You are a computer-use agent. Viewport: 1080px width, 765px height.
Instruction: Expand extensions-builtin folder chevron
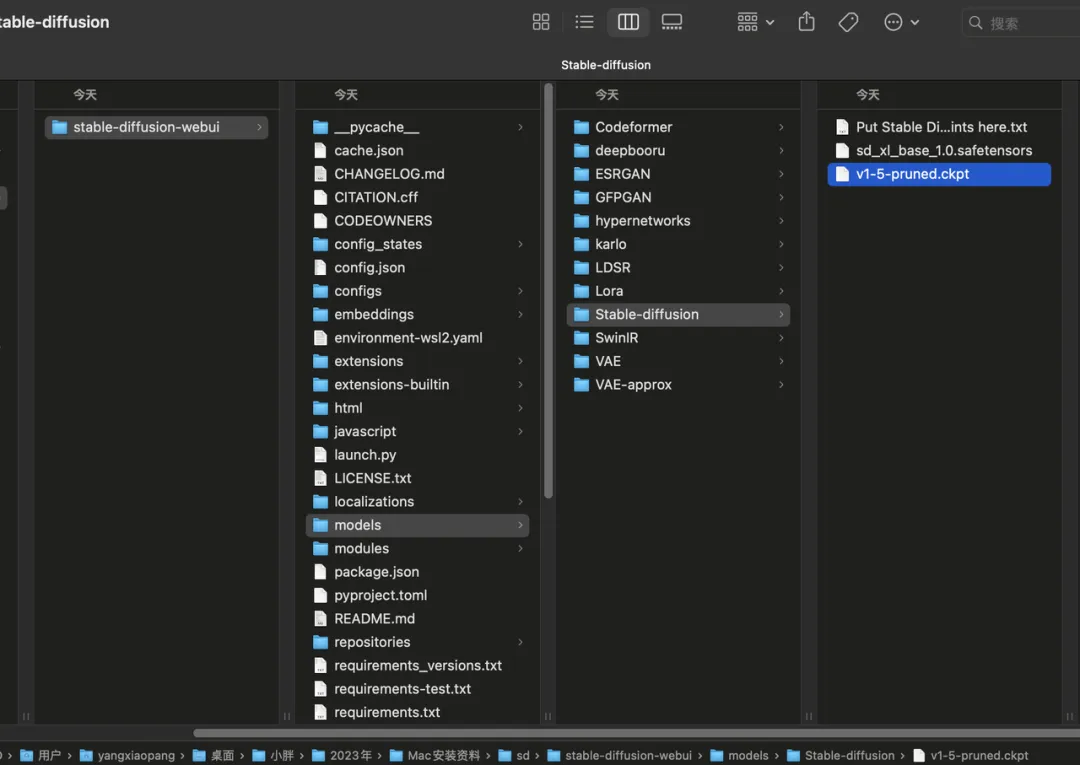pos(520,385)
